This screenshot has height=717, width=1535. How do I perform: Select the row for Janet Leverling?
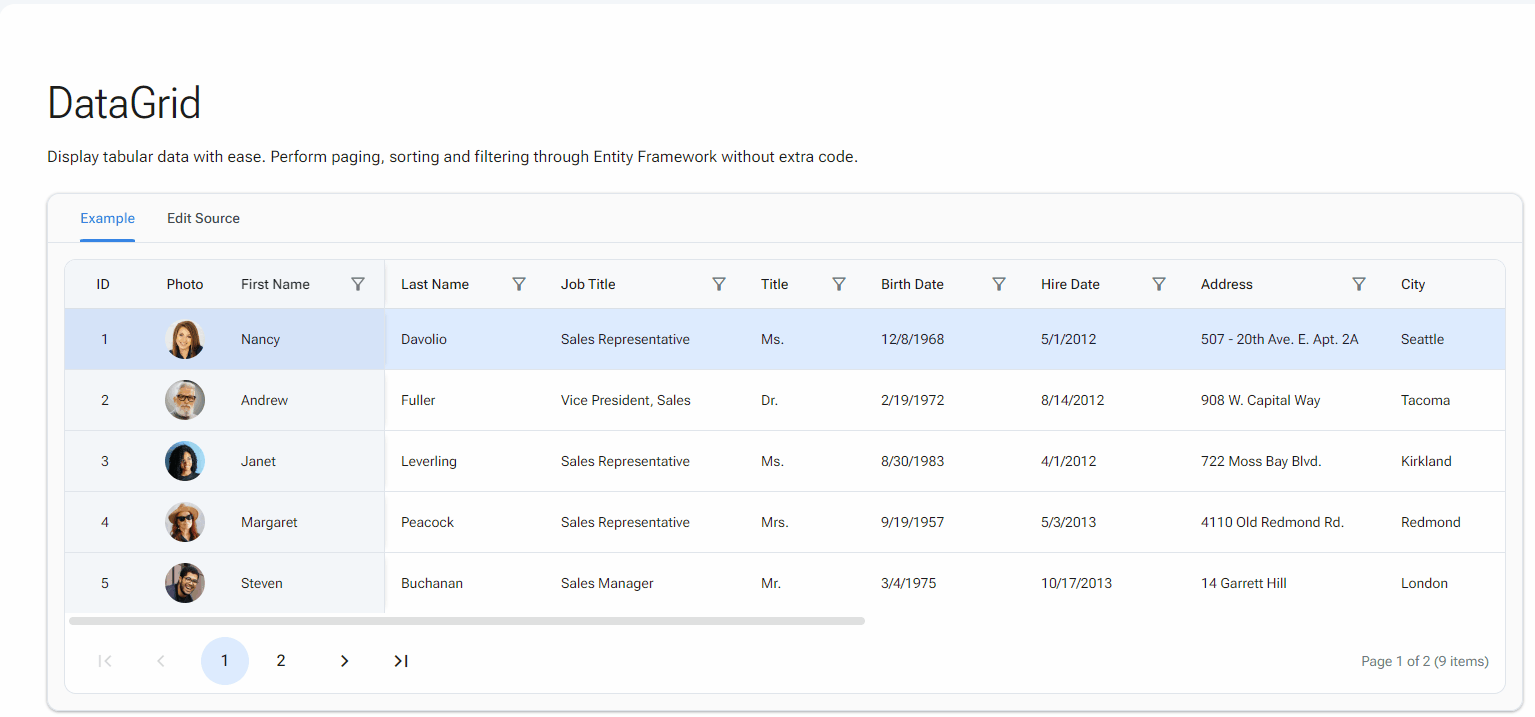tap(625, 461)
